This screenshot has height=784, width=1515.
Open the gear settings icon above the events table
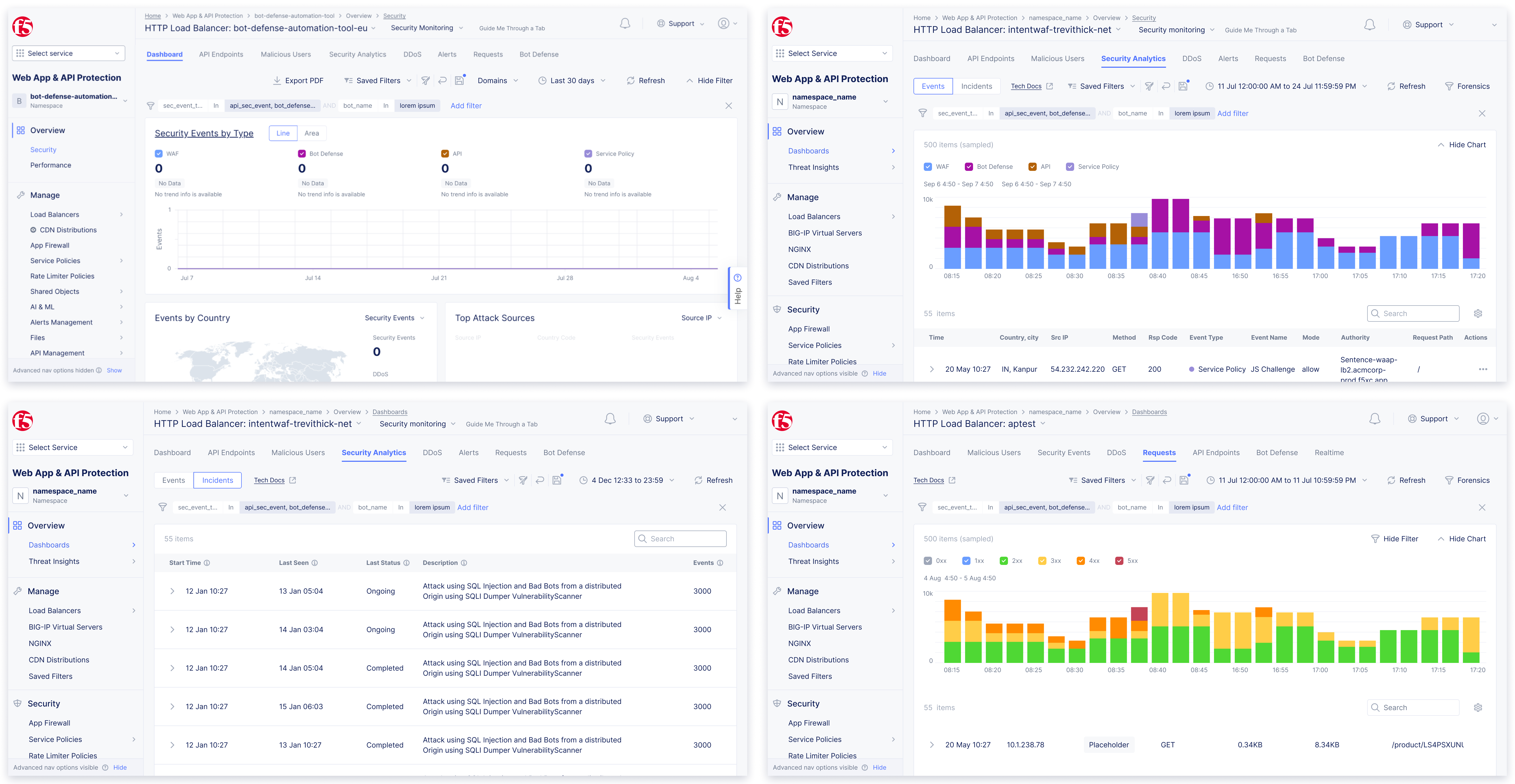pyautogui.click(x=1479, y=313)
